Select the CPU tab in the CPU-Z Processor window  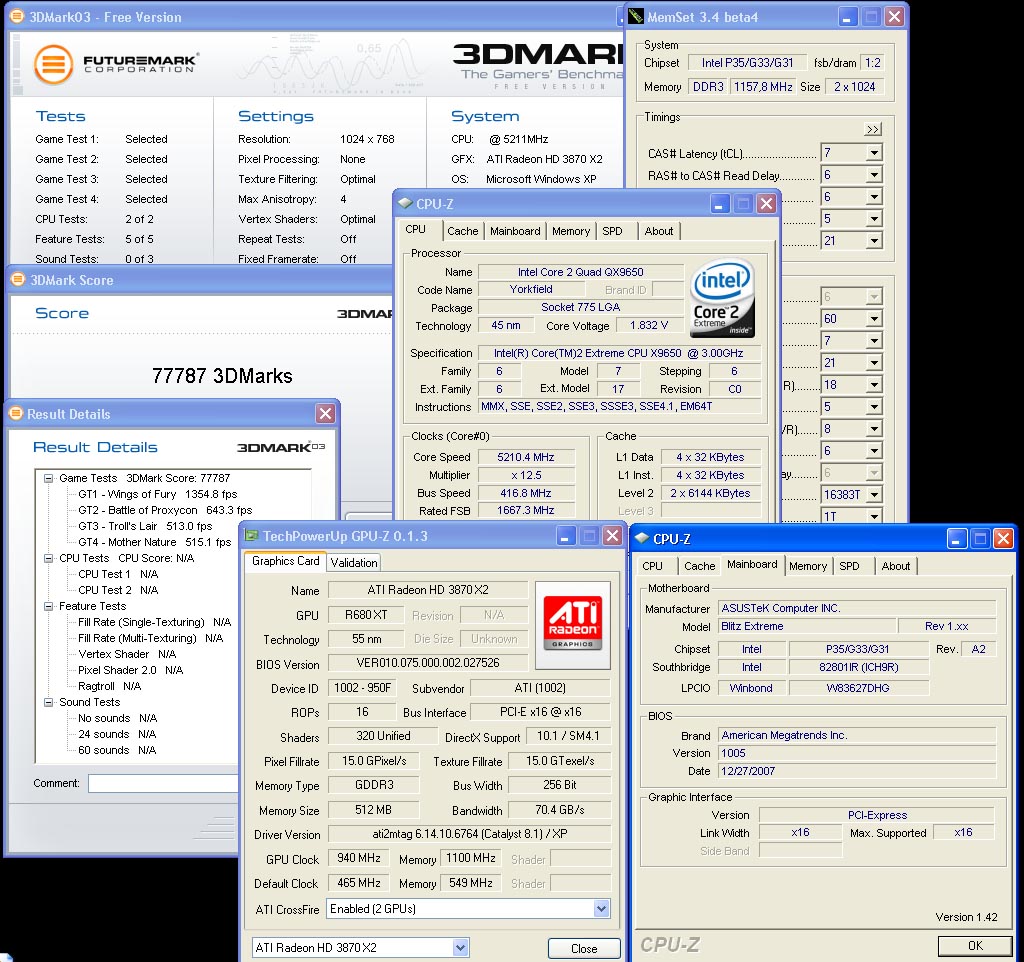(415, 230)
